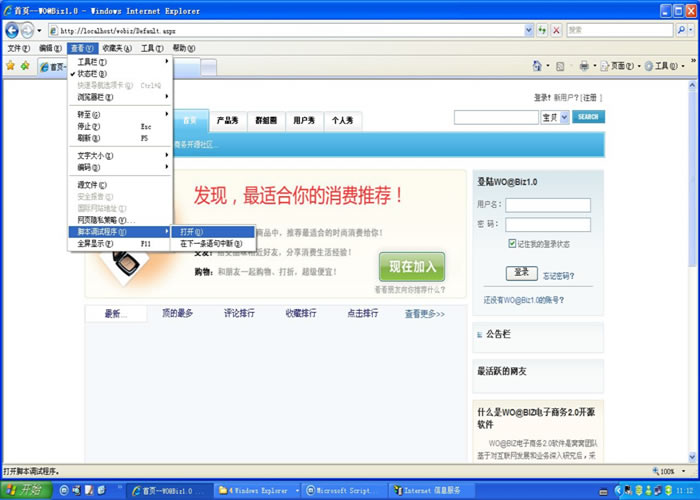Click the 注册 link at the top right

pyautogui.click(x=590, y=97)
